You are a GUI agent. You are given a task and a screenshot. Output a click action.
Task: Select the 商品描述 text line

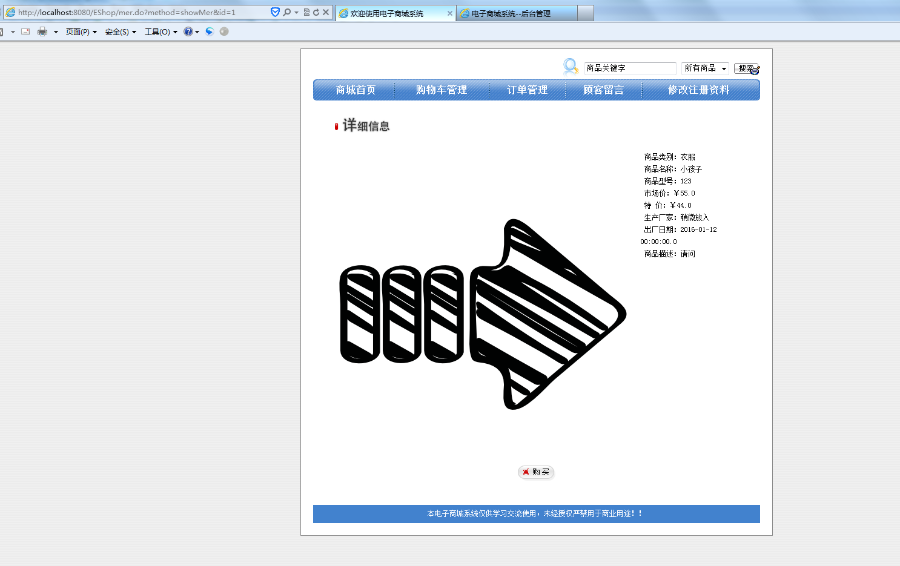[669, 254]
